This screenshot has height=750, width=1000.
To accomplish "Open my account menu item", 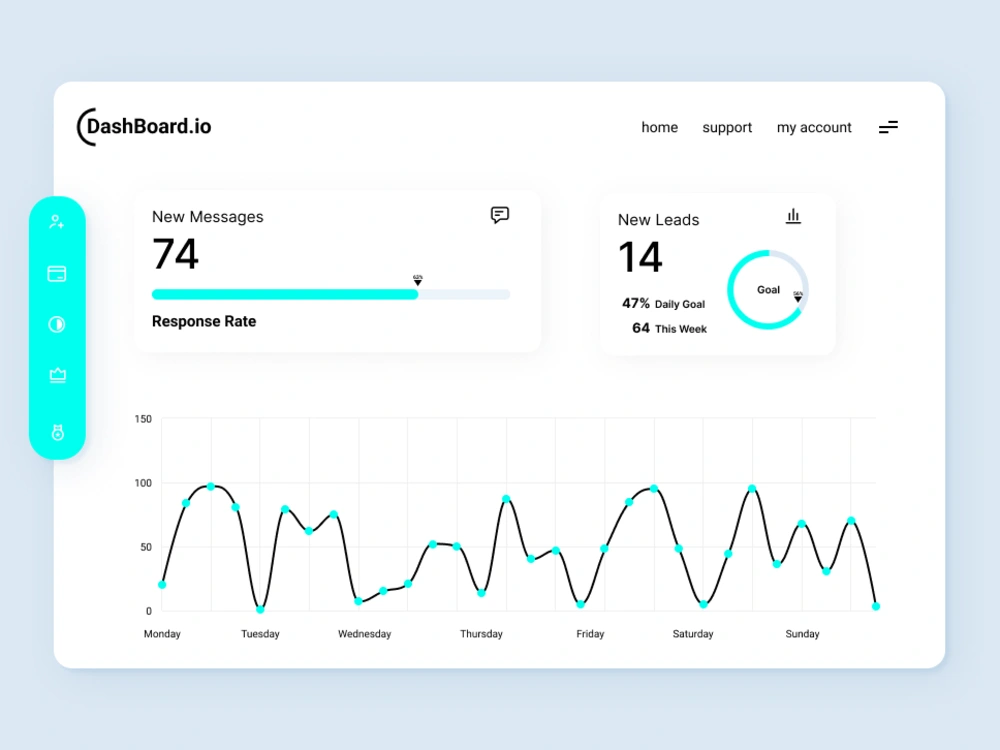I will 814,128.
